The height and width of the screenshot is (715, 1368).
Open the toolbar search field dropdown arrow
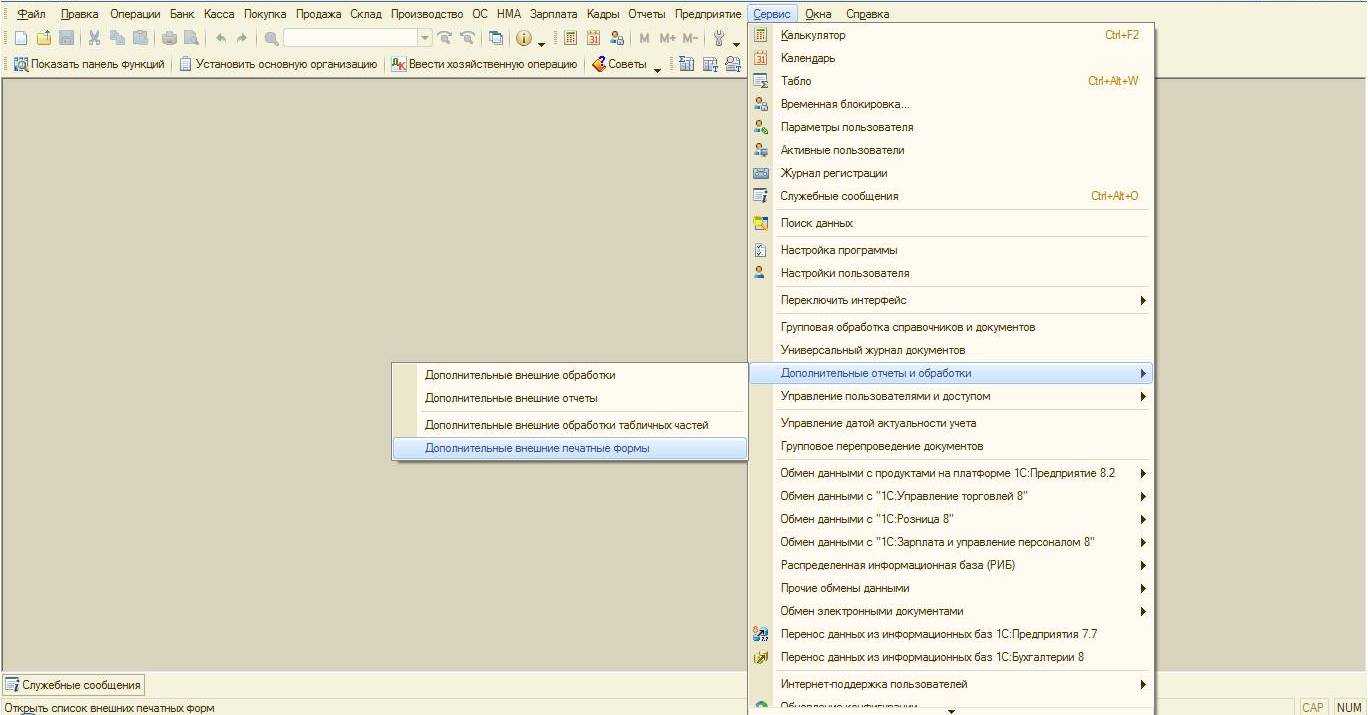[x=425, y=38]
